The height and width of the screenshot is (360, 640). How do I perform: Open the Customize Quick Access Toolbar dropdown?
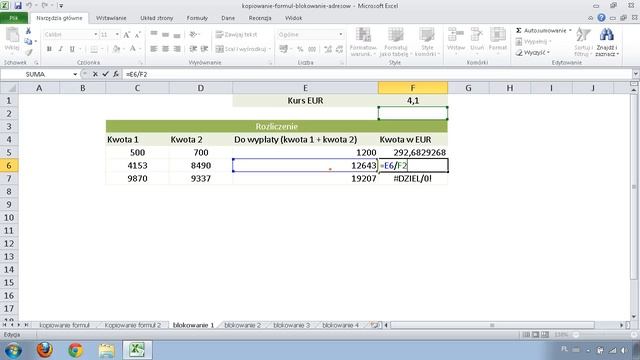click(61, 6)
